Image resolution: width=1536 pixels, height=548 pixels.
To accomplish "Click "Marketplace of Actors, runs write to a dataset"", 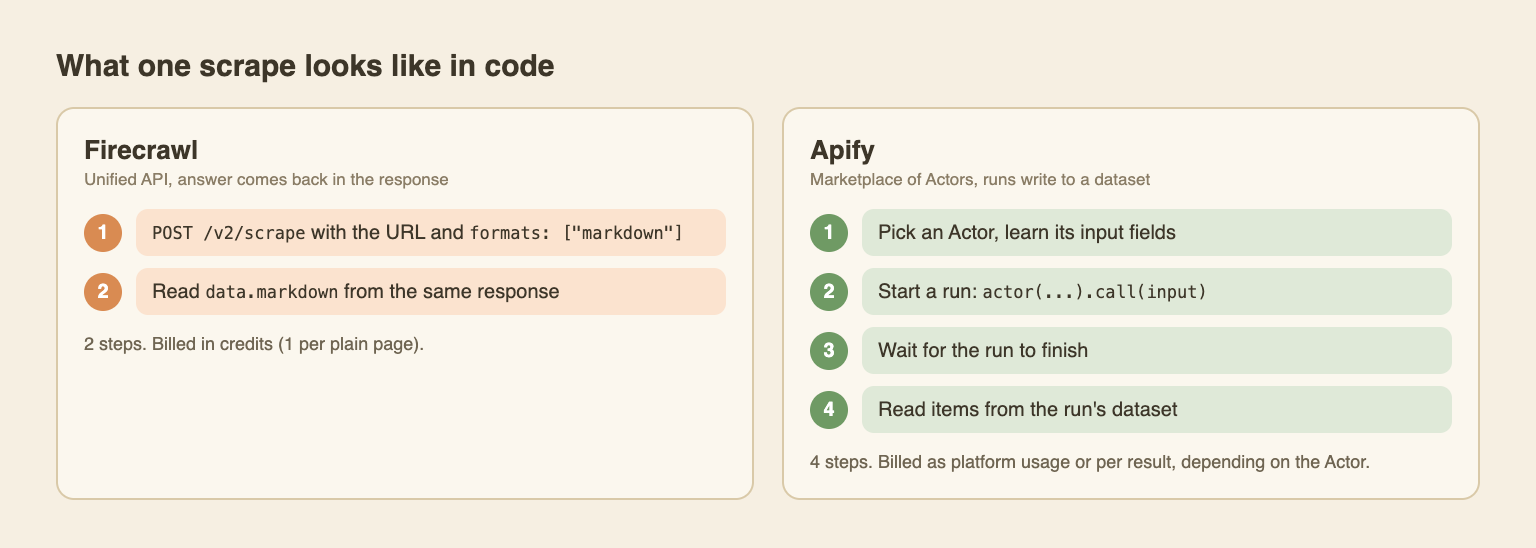I will [x=980, y=180].
